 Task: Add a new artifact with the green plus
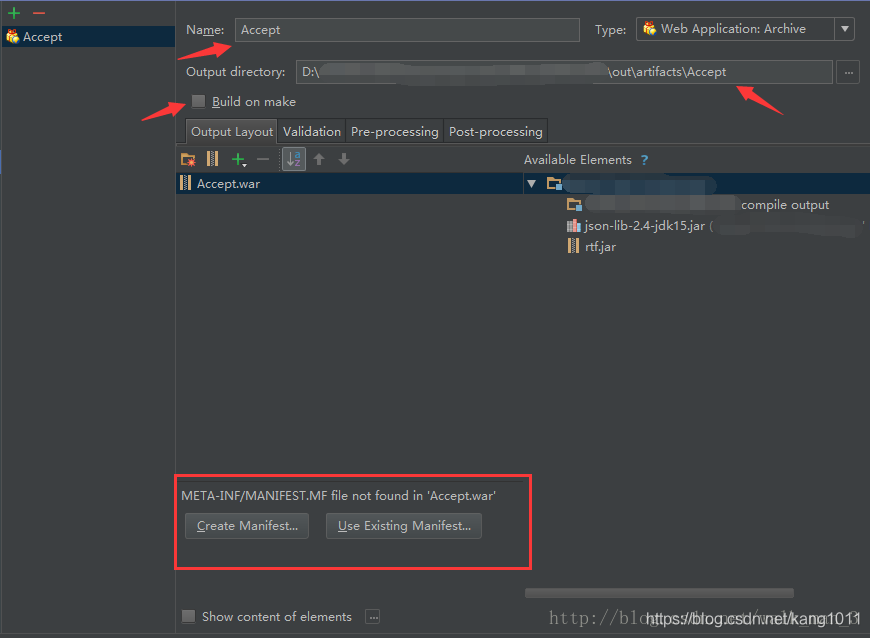coord(14,13)
